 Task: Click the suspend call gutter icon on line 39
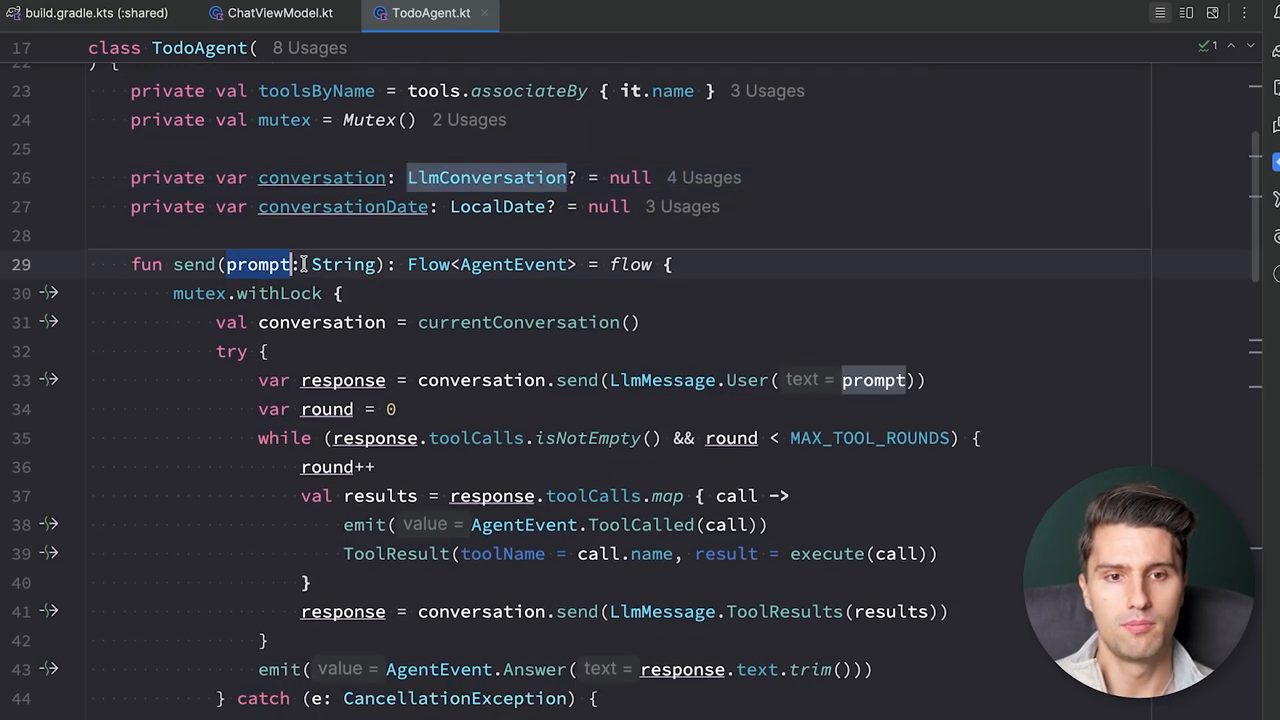(49, 553)
